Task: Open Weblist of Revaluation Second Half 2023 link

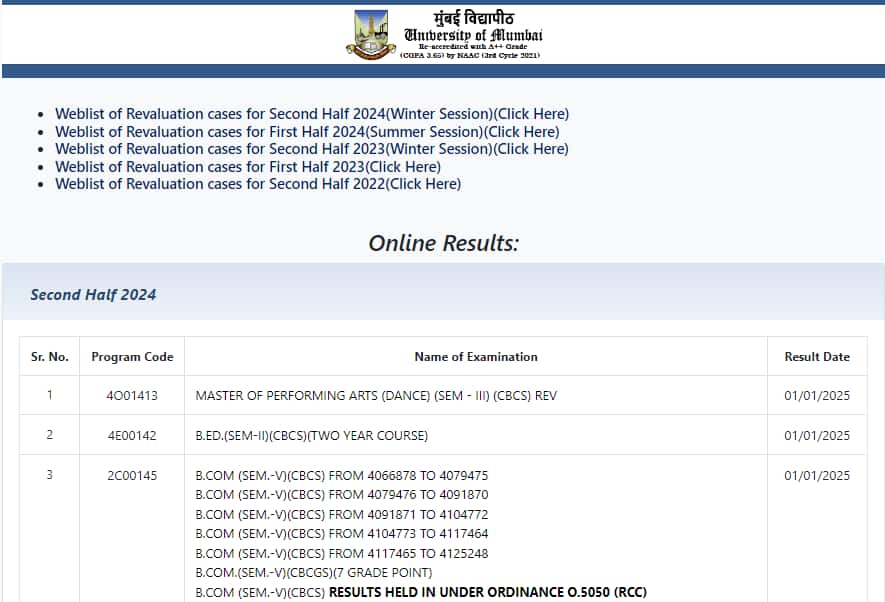Action: tap(312, 149)
